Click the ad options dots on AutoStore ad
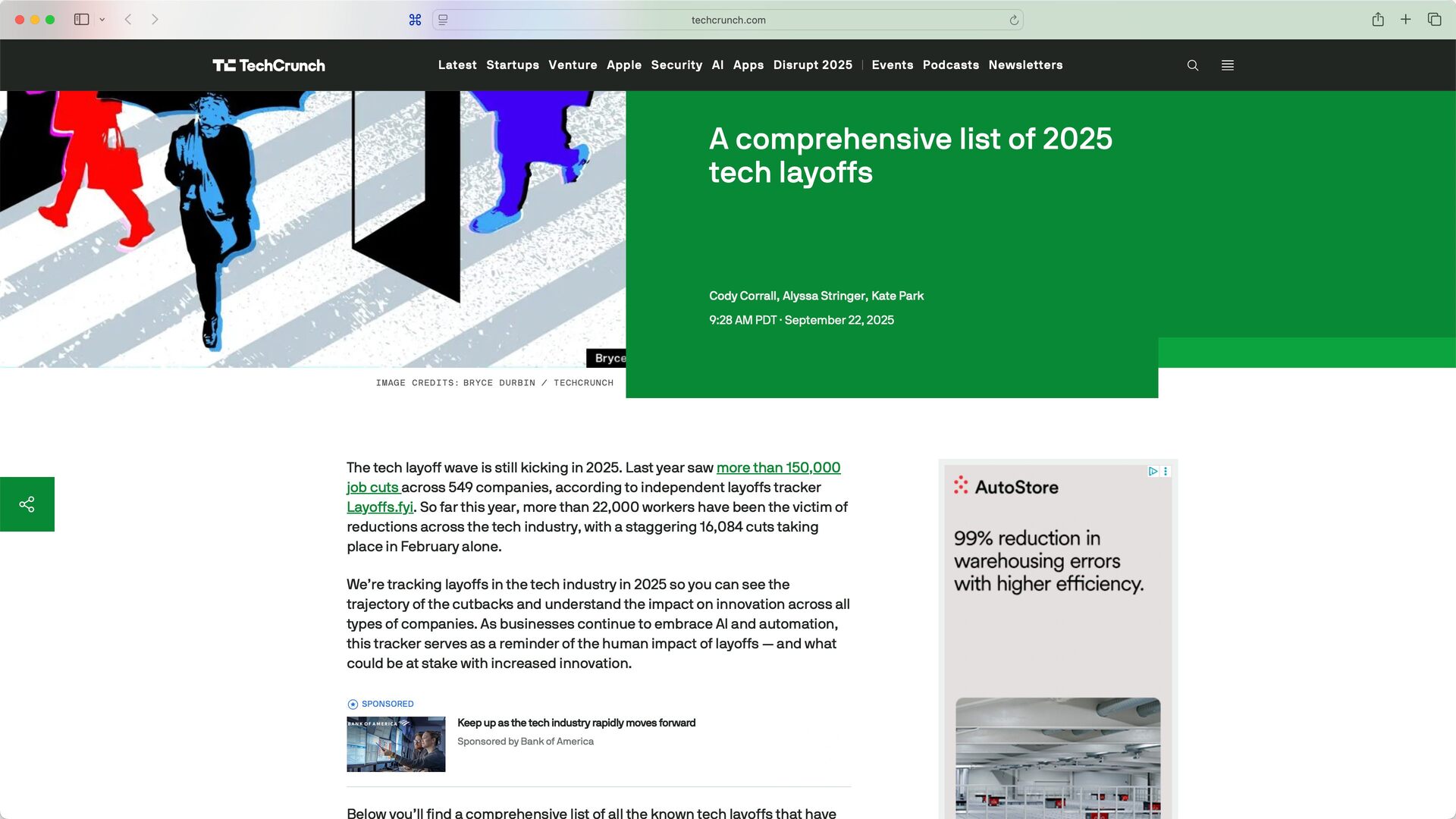This screenshot has width=1456, height=819. (1166, 472)
